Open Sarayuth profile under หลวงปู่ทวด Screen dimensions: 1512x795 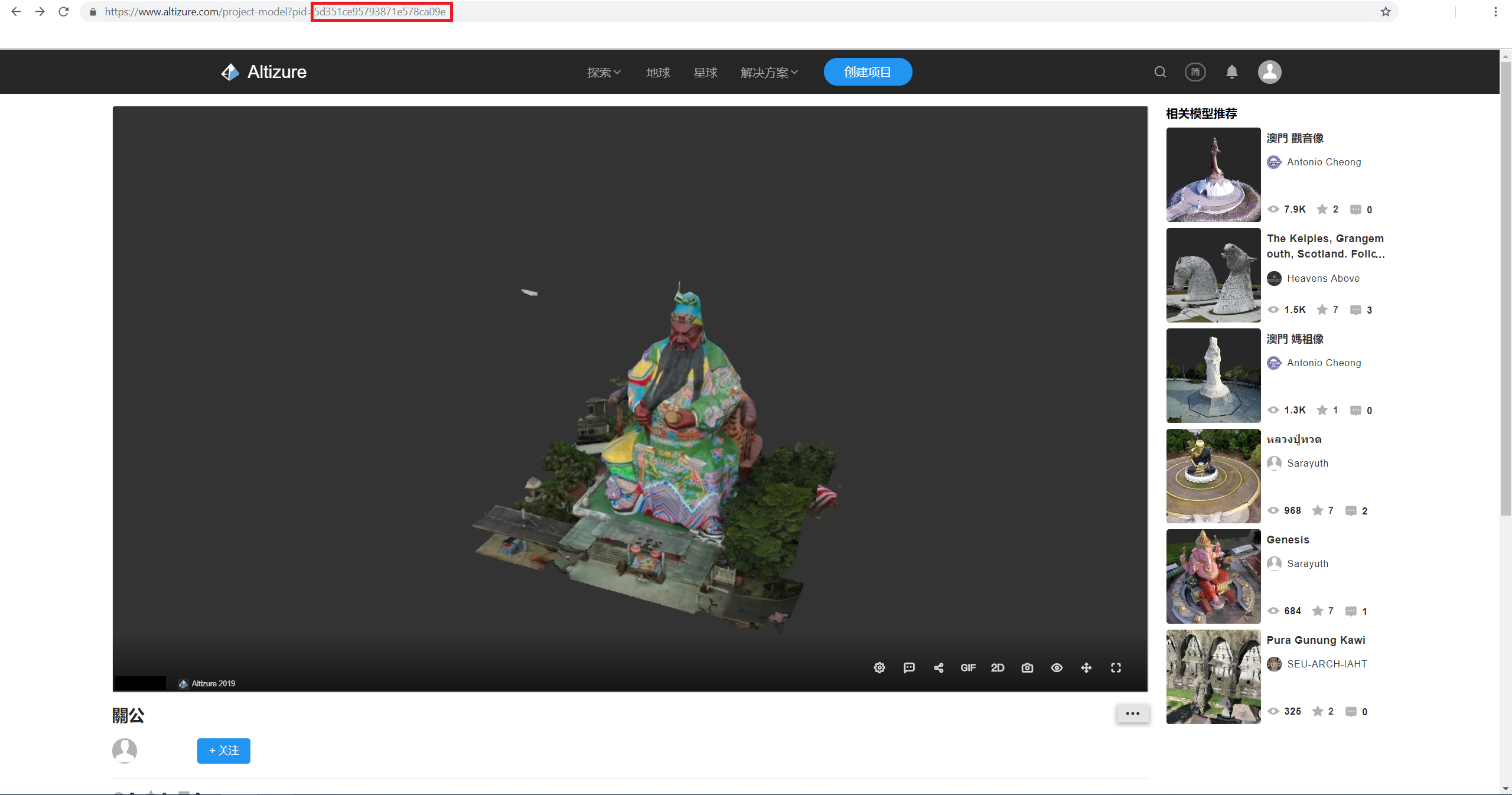click(x=1308, y=463)
